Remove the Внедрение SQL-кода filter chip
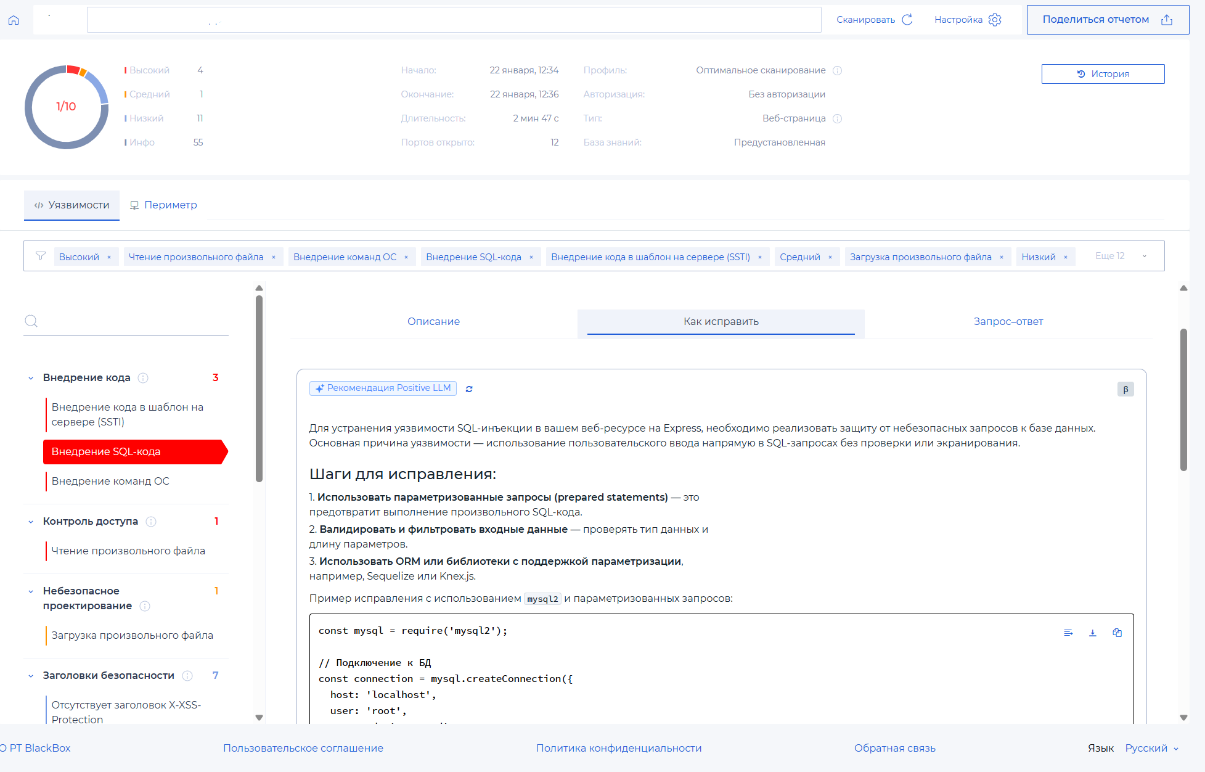Viewport: 1205px width, 772px height. click(x=531, y=257)
